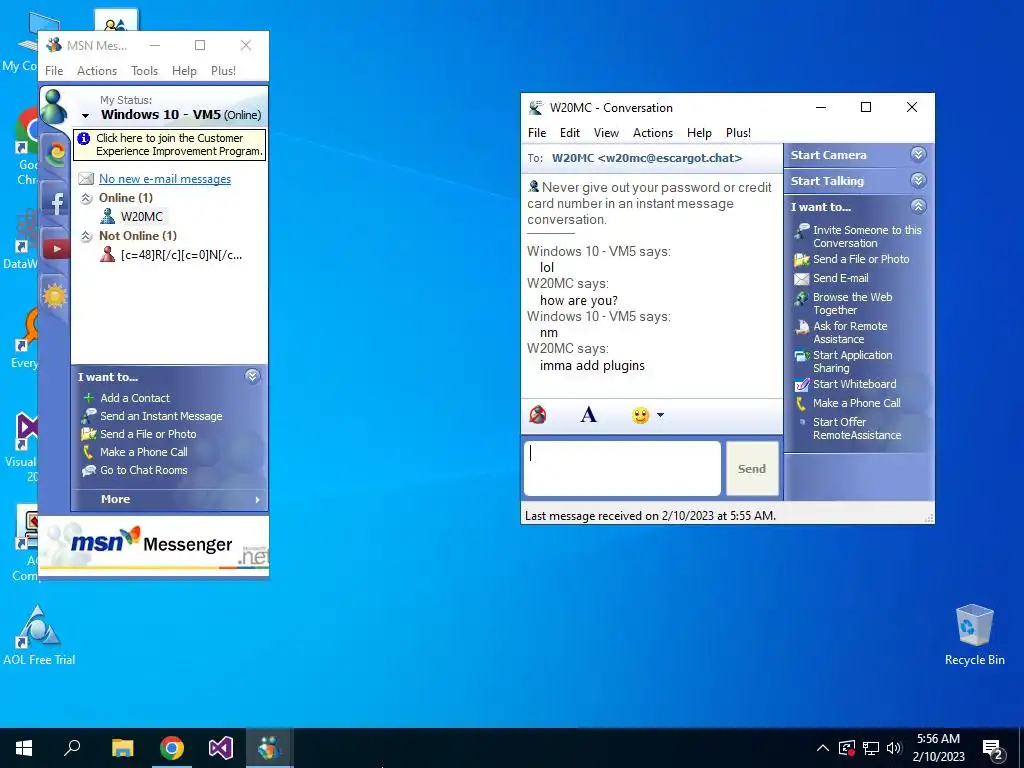The width and height of the screenshot is (1024, 768).
Task: Click the Customer Experience Improvement Program notice
Action: tap(169, 144)
